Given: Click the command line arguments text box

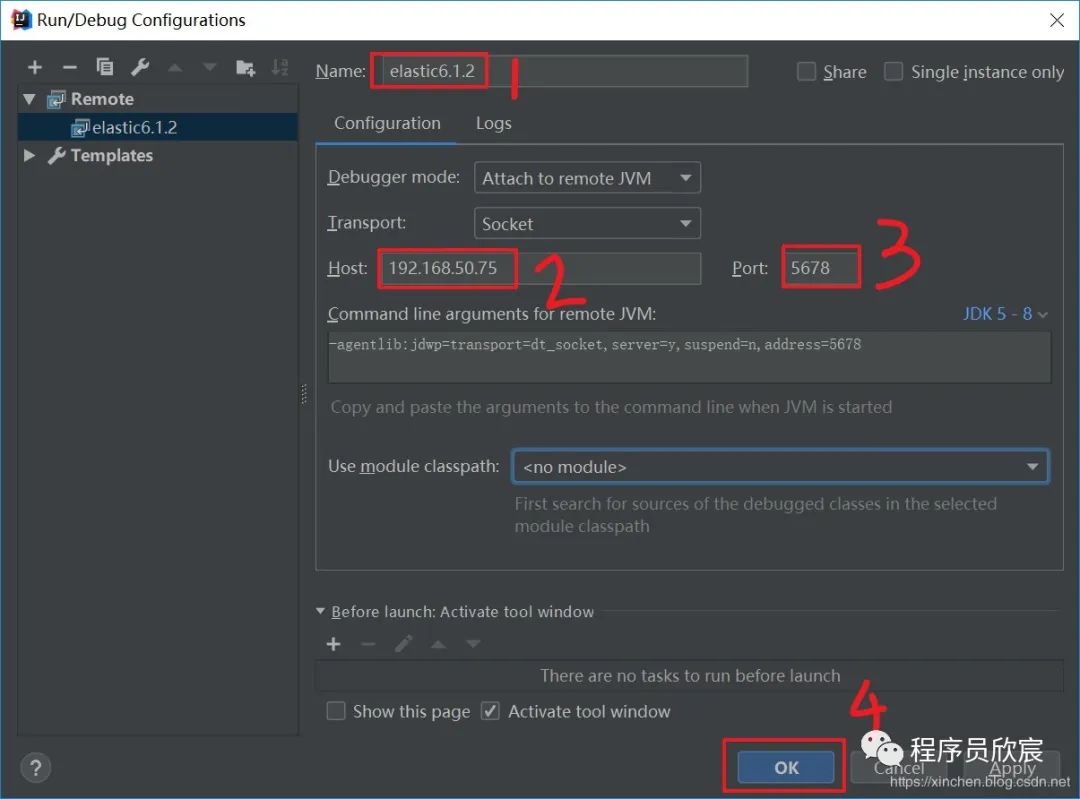Looking at the screenshot, I should click(x=689, y=357).
